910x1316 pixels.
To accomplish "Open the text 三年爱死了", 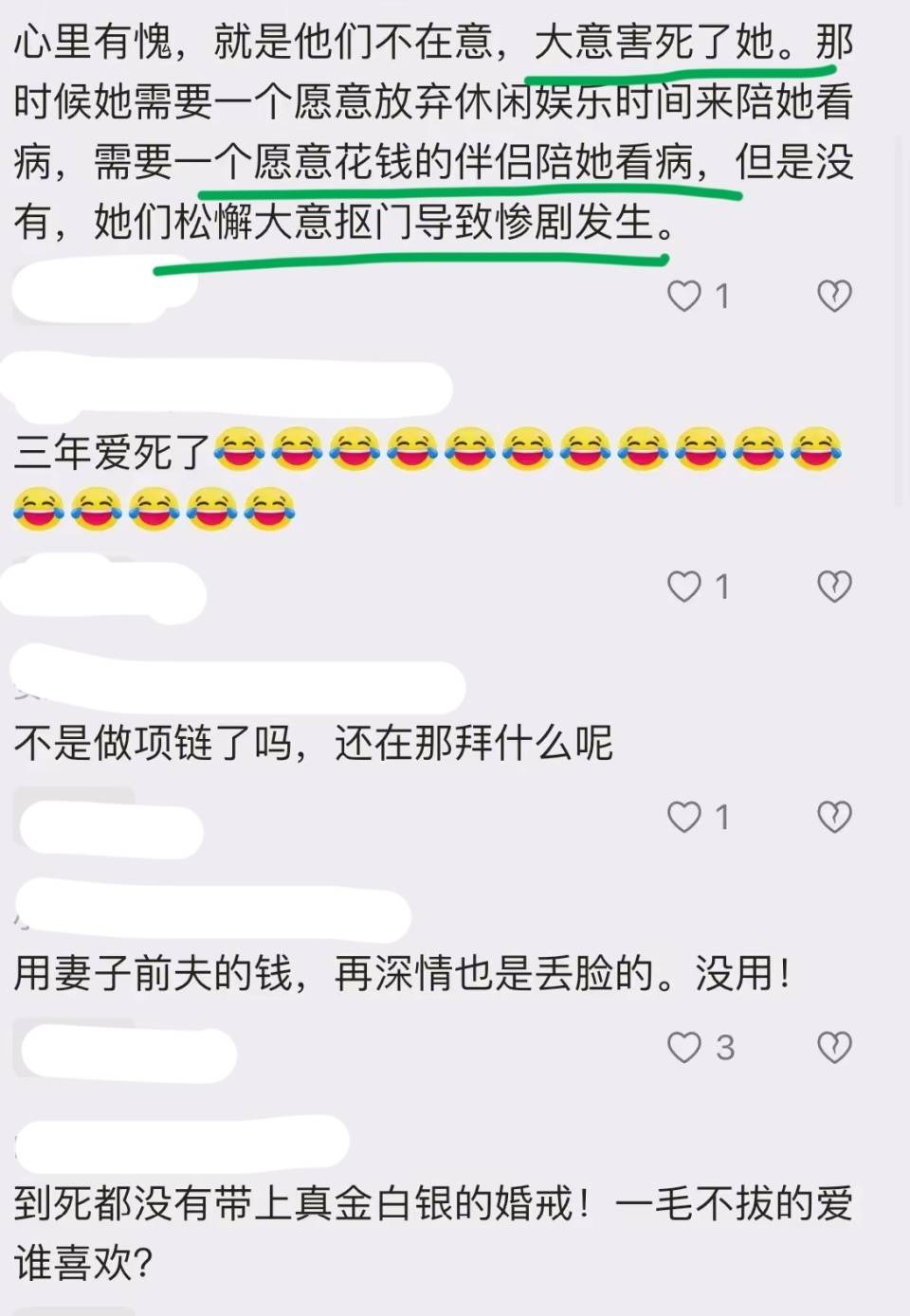I will pyautogui.click(x=112, y=452).
